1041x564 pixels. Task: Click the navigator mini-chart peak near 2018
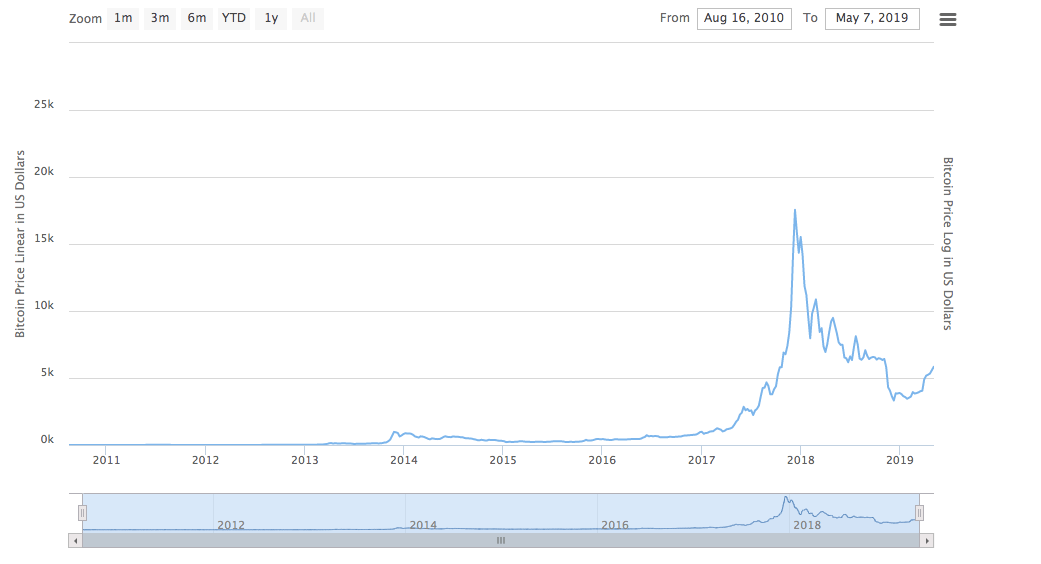[x=786, y=498]
